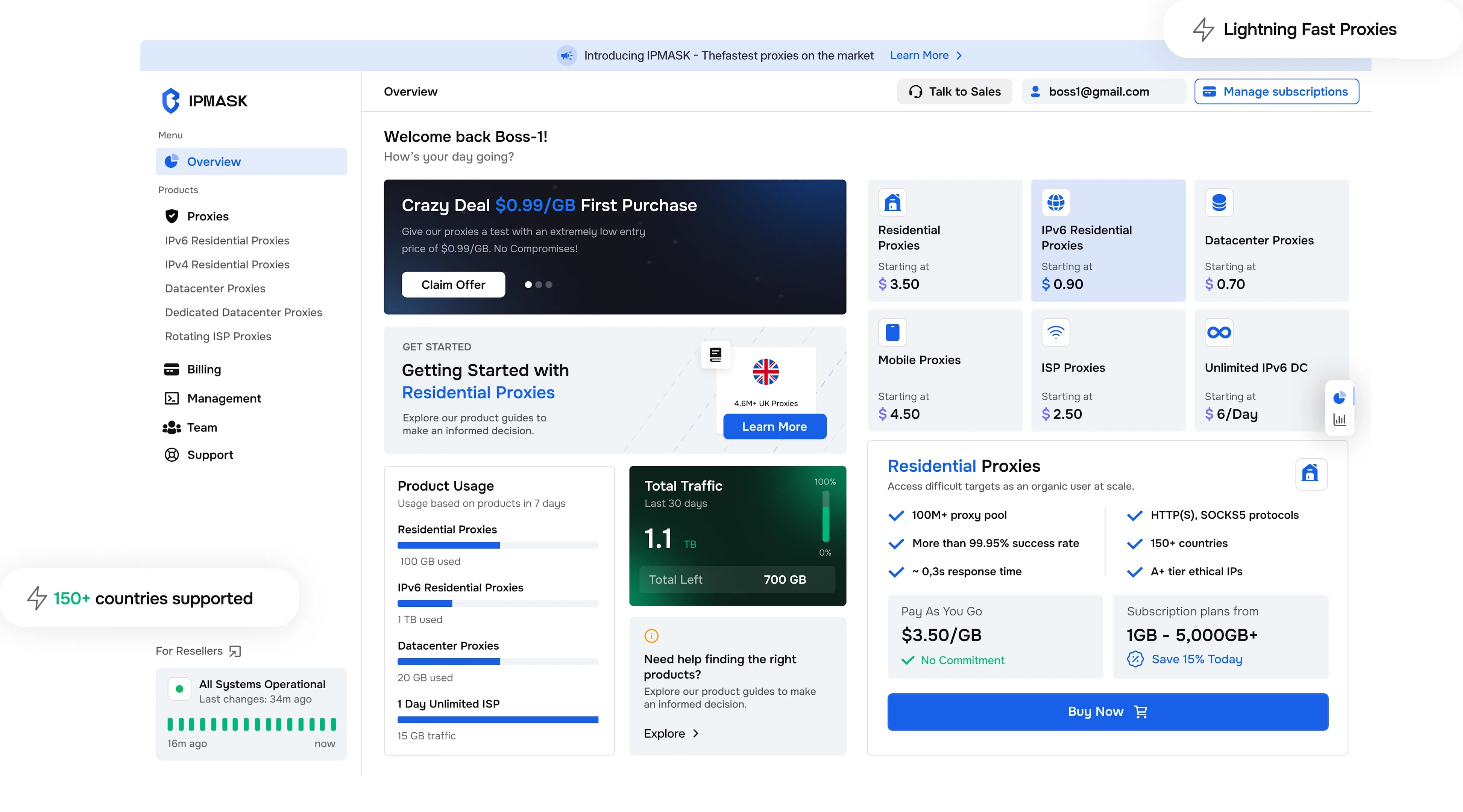Open the Management menu item
Screen dimensions: 1463x812
click(212, 398)
